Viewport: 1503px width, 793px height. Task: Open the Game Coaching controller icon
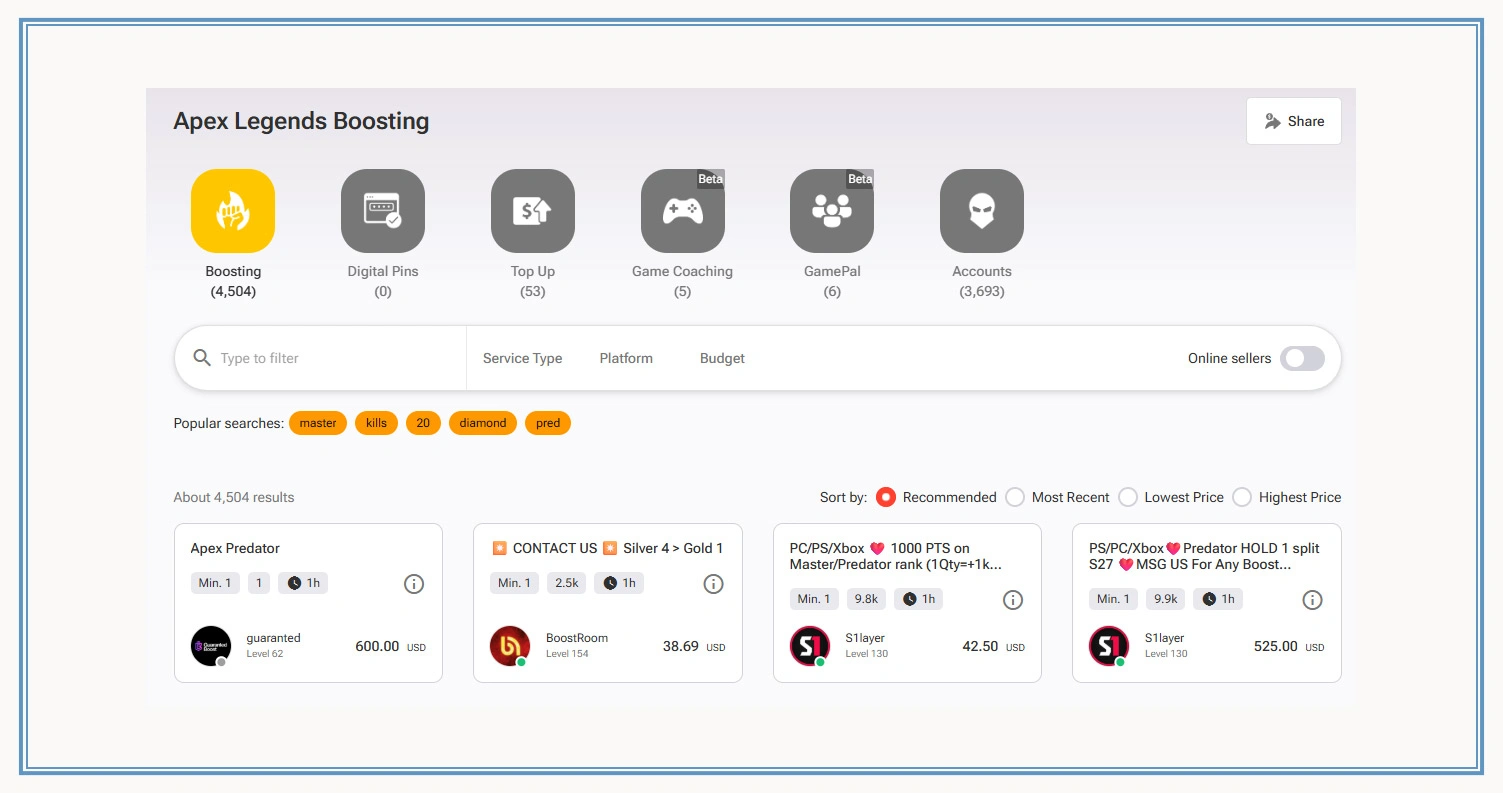tap(682, 211)
